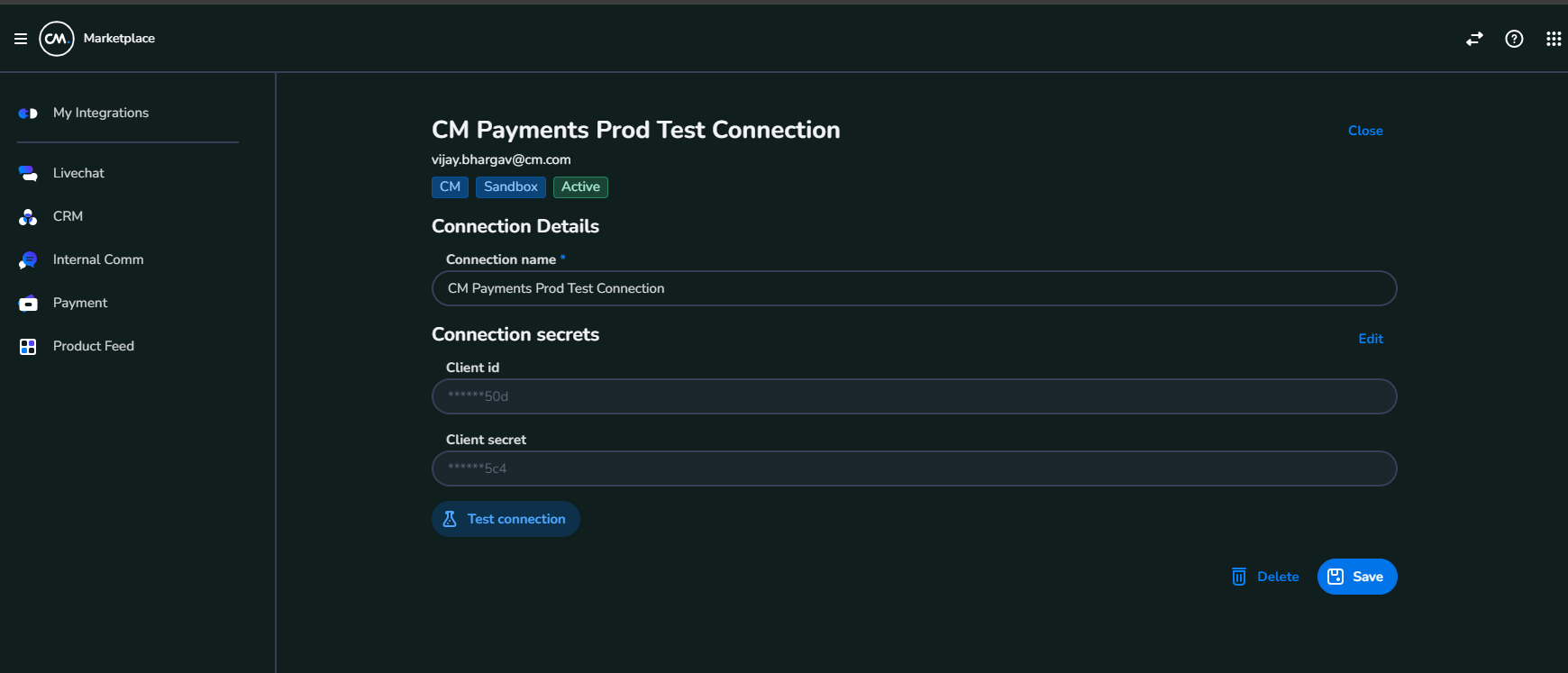Open the apps grid launcher icon
This screenshot has width=1568, height=673.
click(x=1554, y=39)
